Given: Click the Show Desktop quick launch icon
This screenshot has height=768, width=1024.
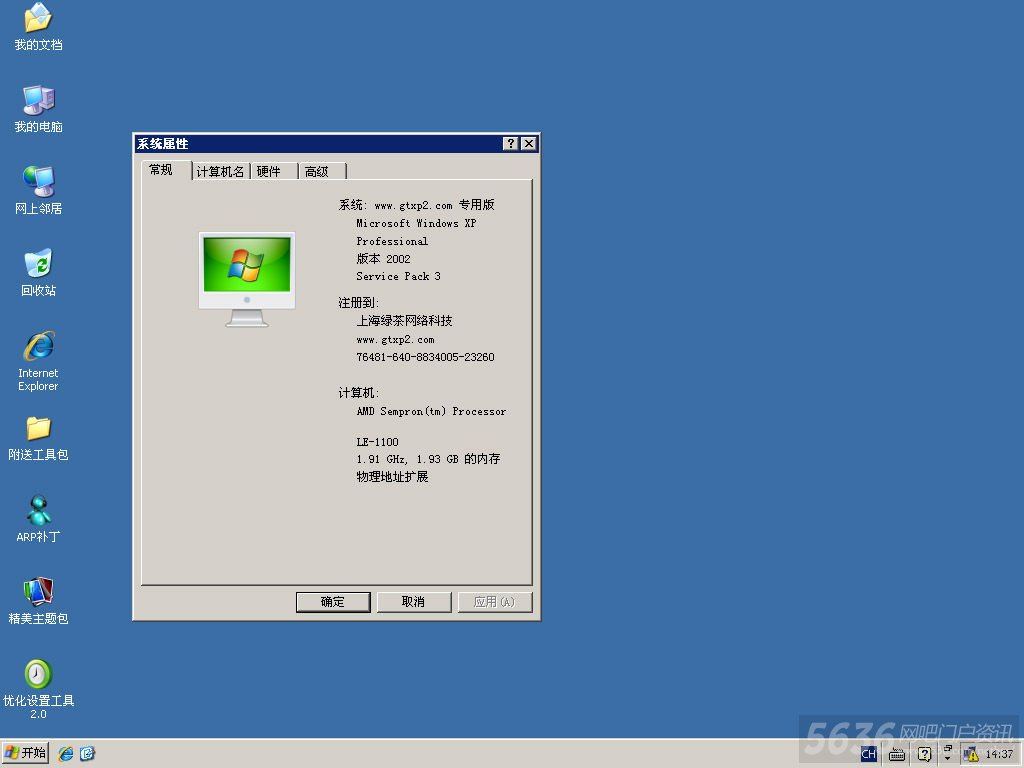Looking at the screenshot, I should click(87, 754).
